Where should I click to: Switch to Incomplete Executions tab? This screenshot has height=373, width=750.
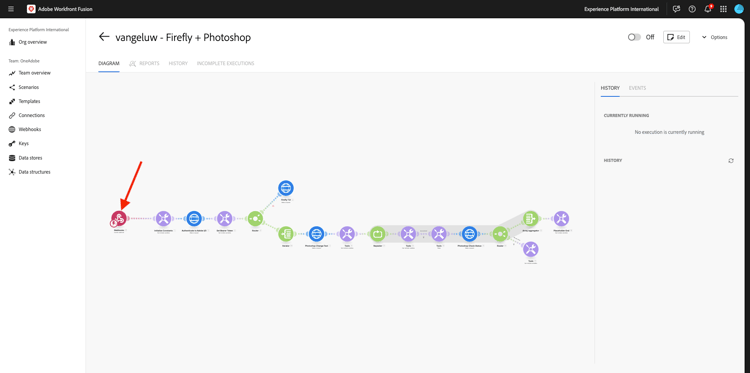click(x=225, y=63)
